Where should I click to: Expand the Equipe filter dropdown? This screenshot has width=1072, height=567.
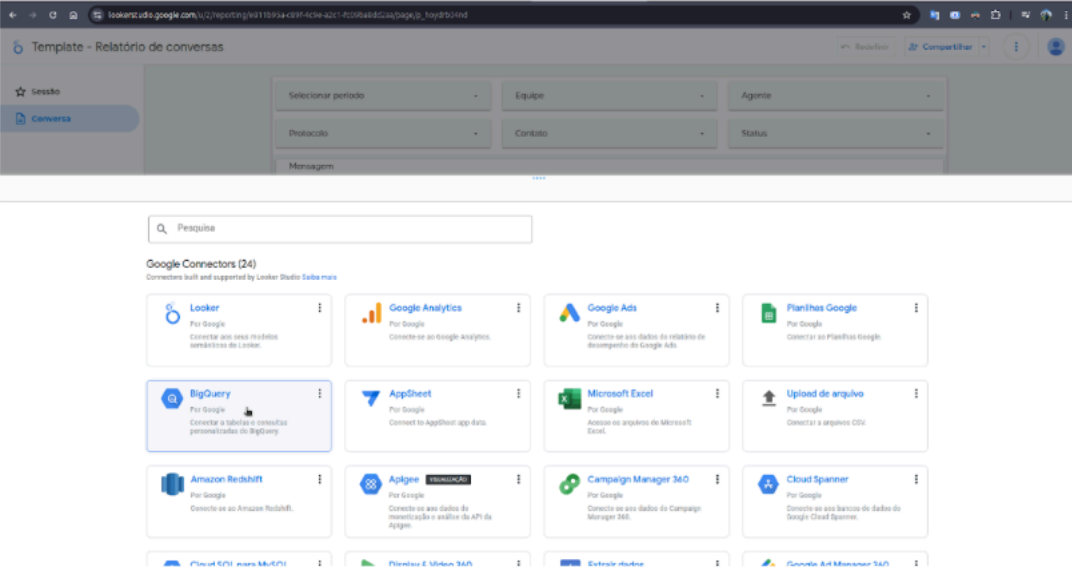point(609,96)
